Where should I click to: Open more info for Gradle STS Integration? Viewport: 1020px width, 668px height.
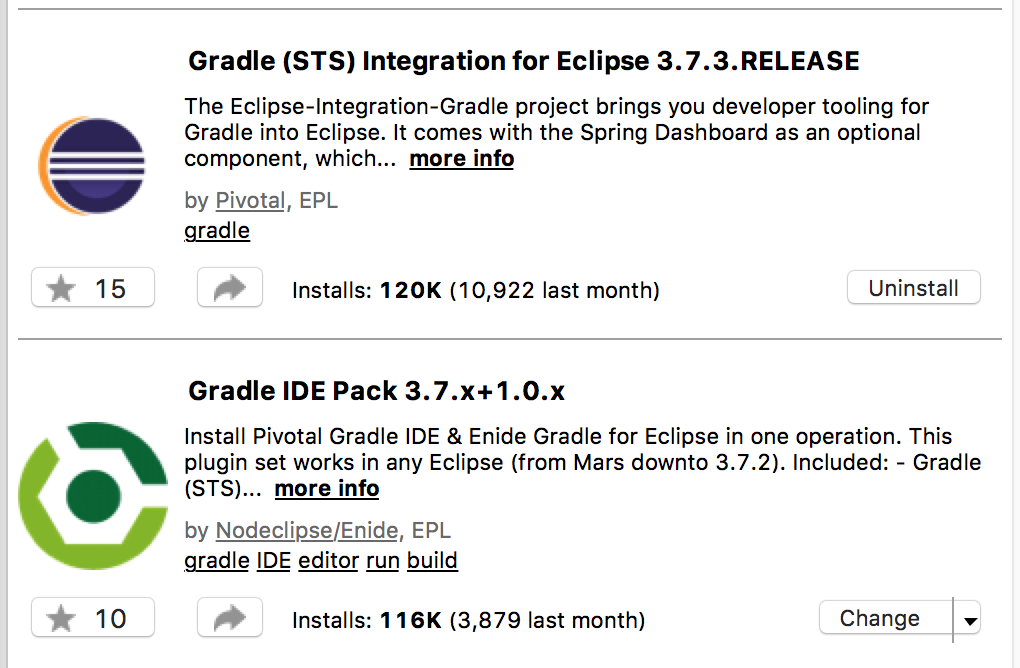(x=461, y=159)
